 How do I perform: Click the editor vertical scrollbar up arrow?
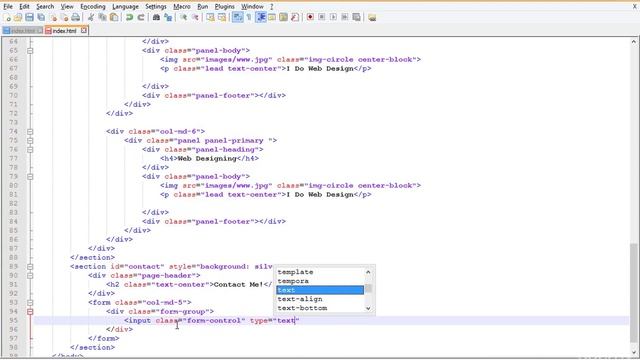[x=633, y=41]
